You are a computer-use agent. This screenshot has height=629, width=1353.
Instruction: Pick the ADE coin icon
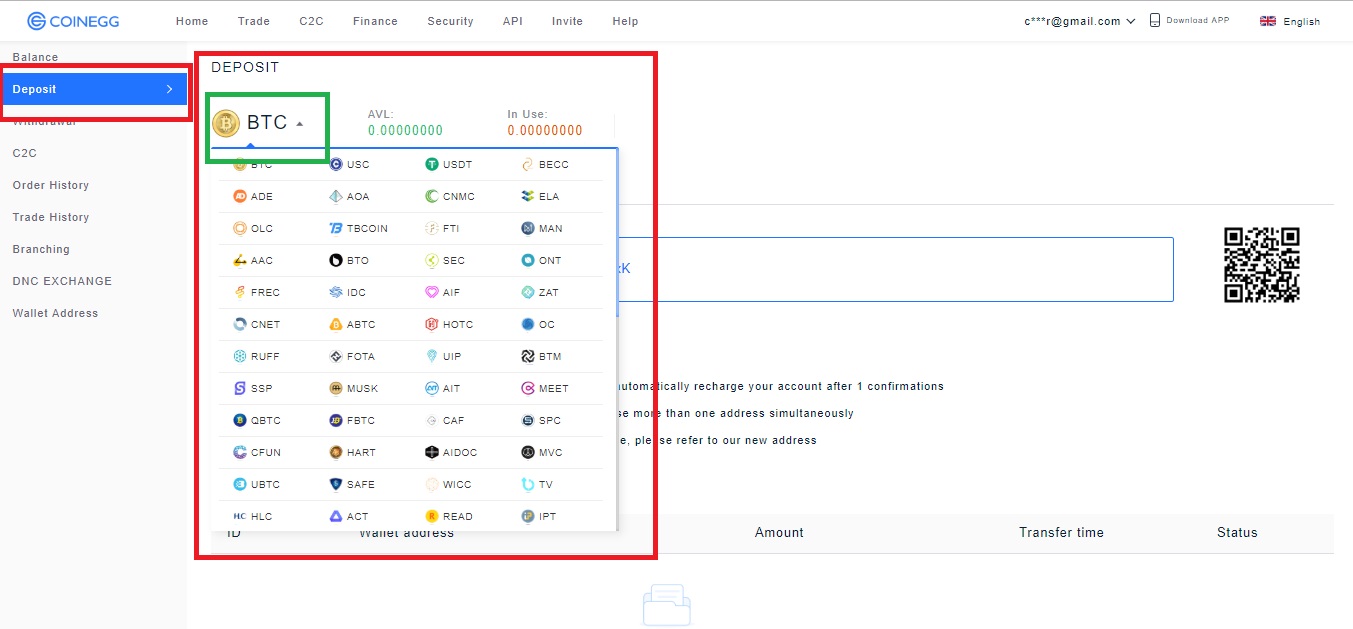click(240, 196)
